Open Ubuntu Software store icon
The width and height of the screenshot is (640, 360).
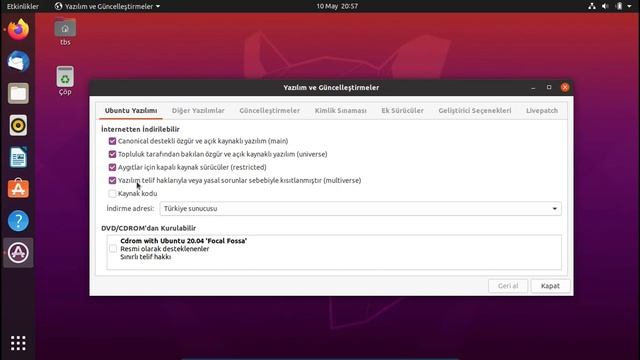point(18,189)
